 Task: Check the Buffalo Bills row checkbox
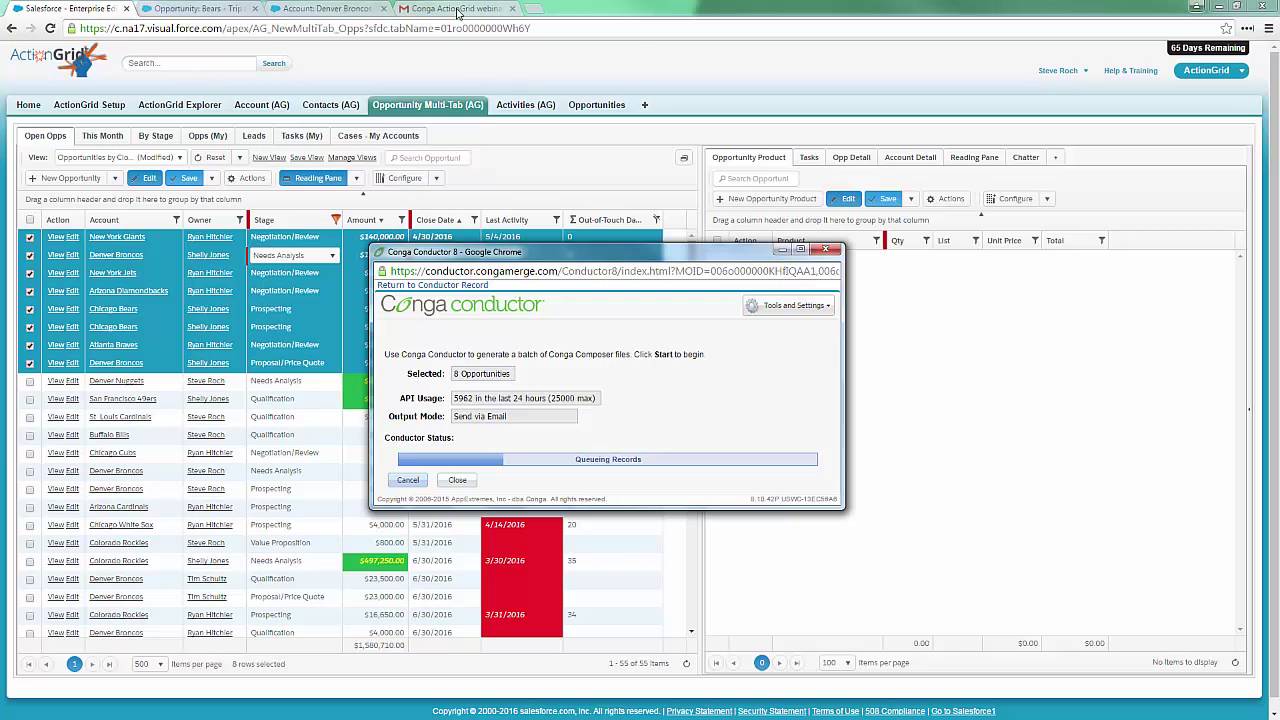point(30,435)
